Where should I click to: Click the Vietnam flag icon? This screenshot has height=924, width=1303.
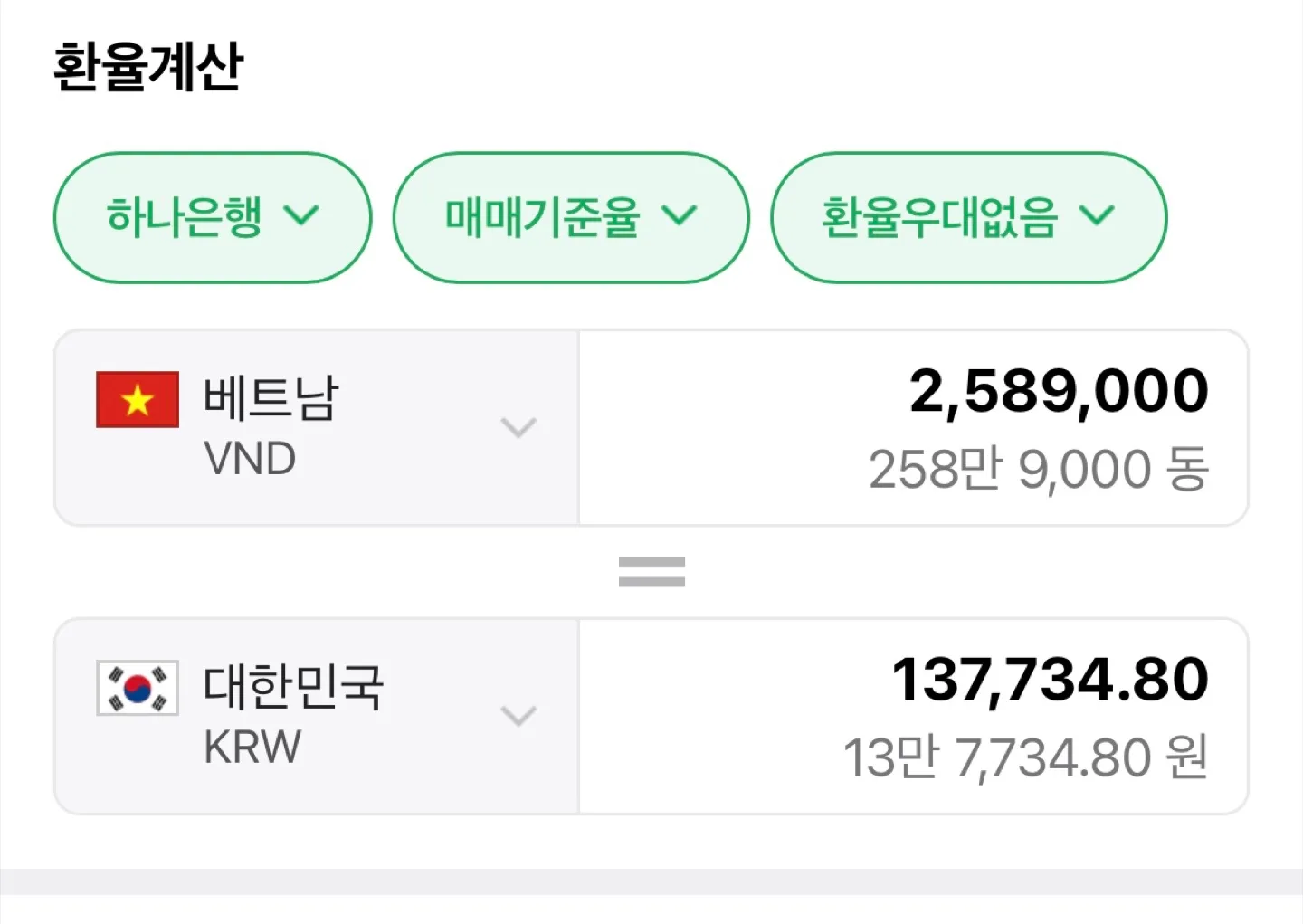[x=138, y=399]
